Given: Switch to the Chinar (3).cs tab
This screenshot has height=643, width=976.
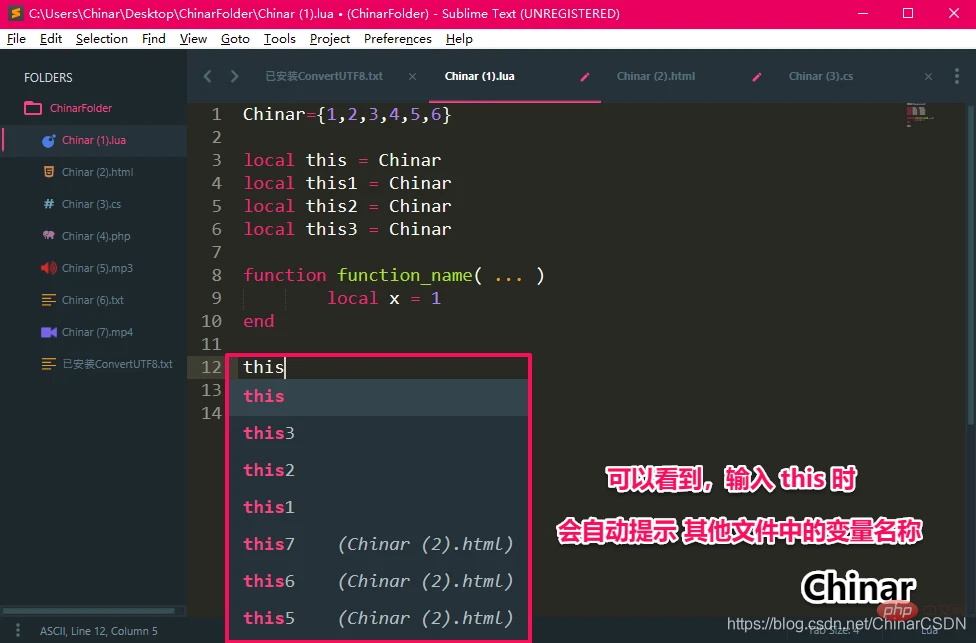Looking at the screenshot, I should (820, 76).
